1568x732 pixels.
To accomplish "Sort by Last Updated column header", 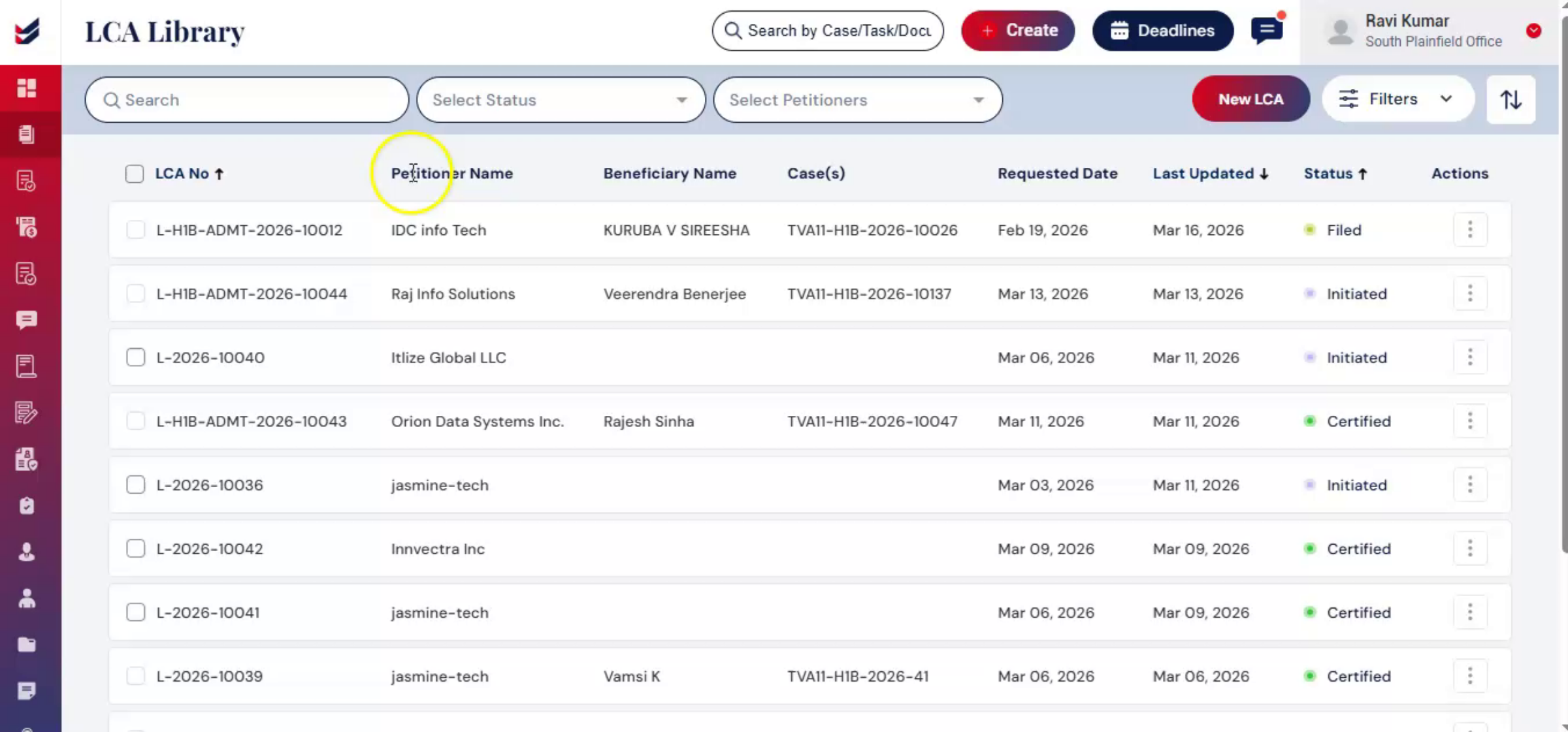I will pyautogui.click(x=1210, y=174).
